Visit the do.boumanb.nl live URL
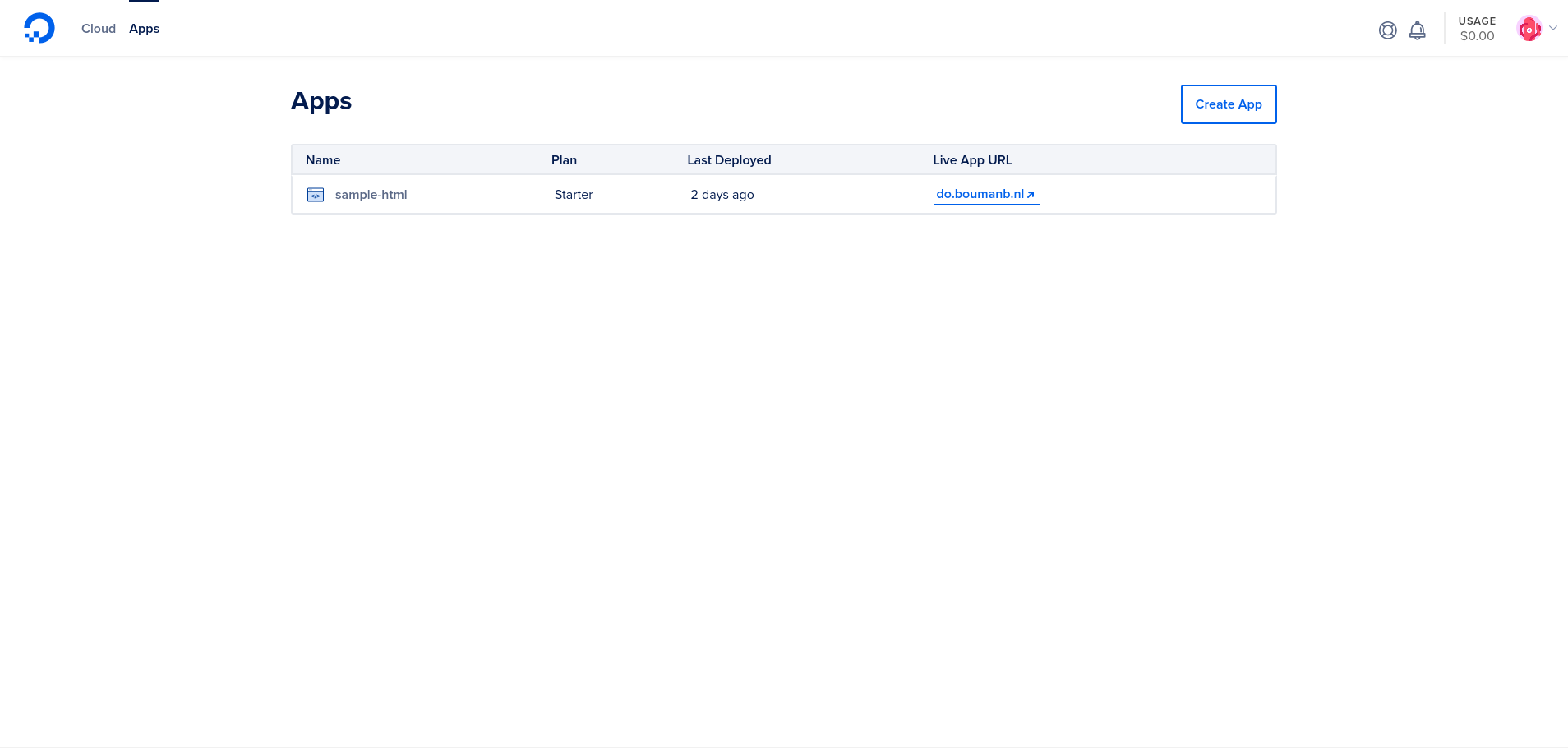Screen dimensions: 1568x748 [980, 194]
